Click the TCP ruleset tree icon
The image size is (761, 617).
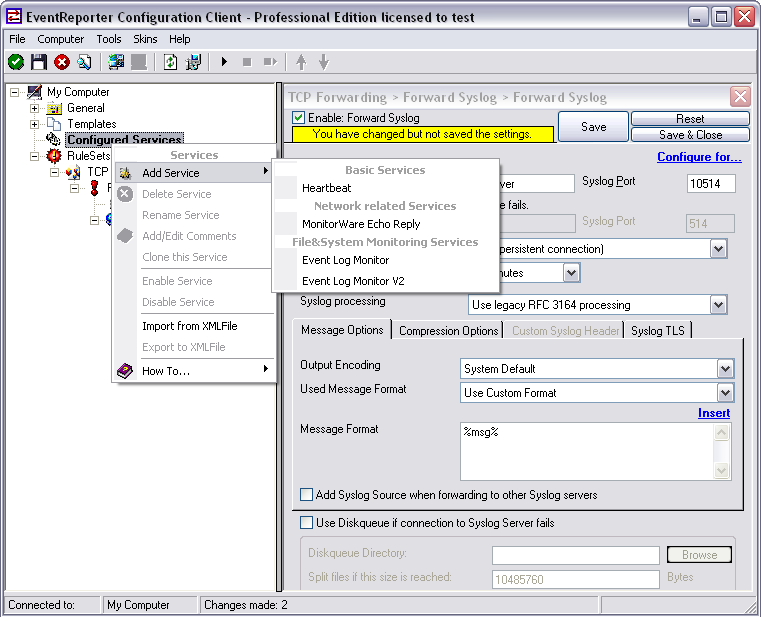point(73,172)
